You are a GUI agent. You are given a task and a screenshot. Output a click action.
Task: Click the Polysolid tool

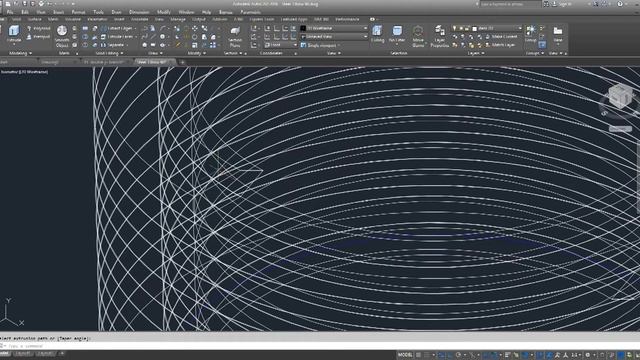tap(38, 29)
